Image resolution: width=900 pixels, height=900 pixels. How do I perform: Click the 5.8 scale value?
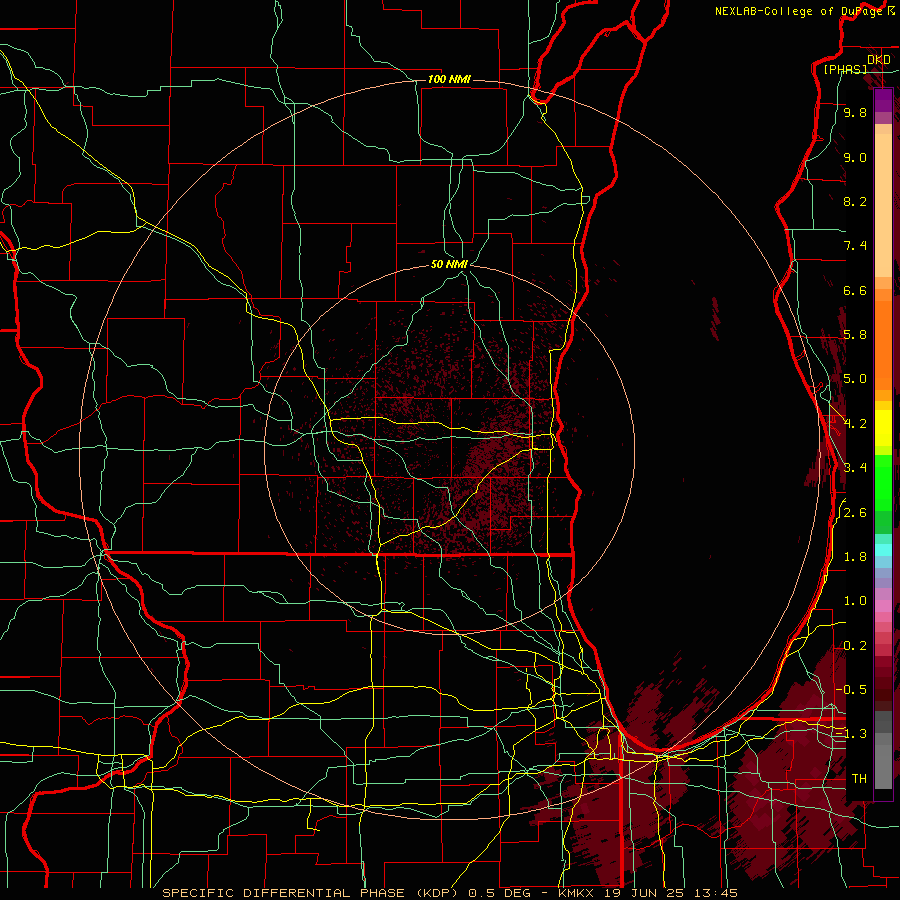click(855, 335)
